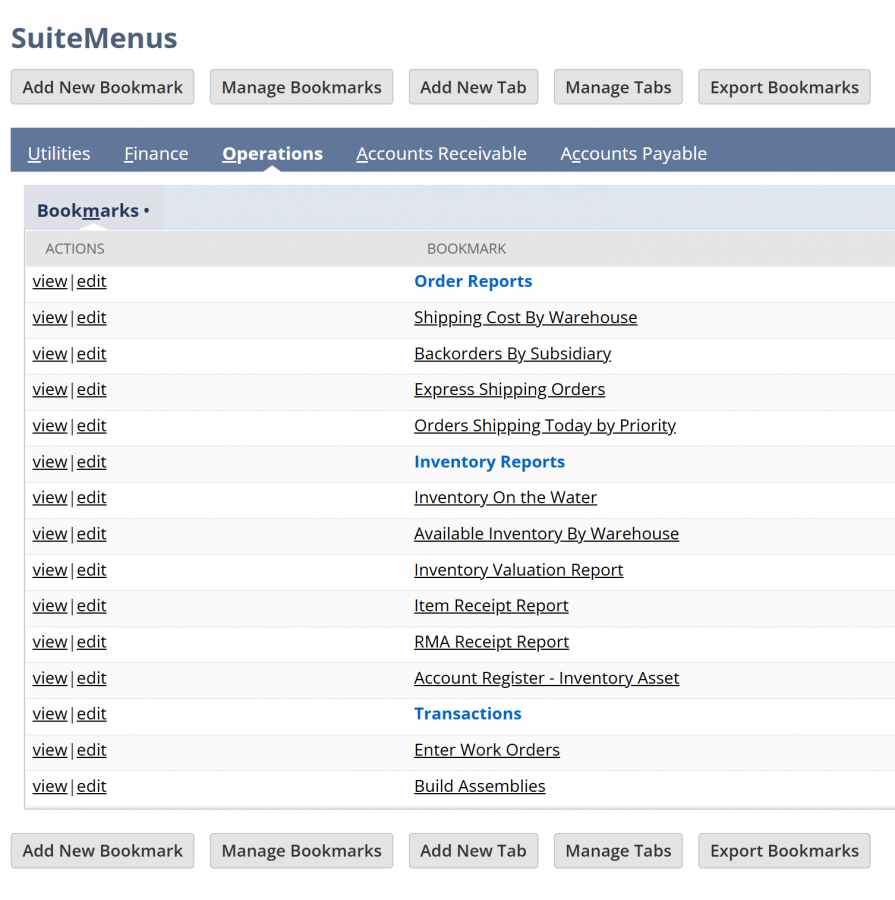
Task: Open Account Register - Inventory Asset link
Action: [546, 678]
